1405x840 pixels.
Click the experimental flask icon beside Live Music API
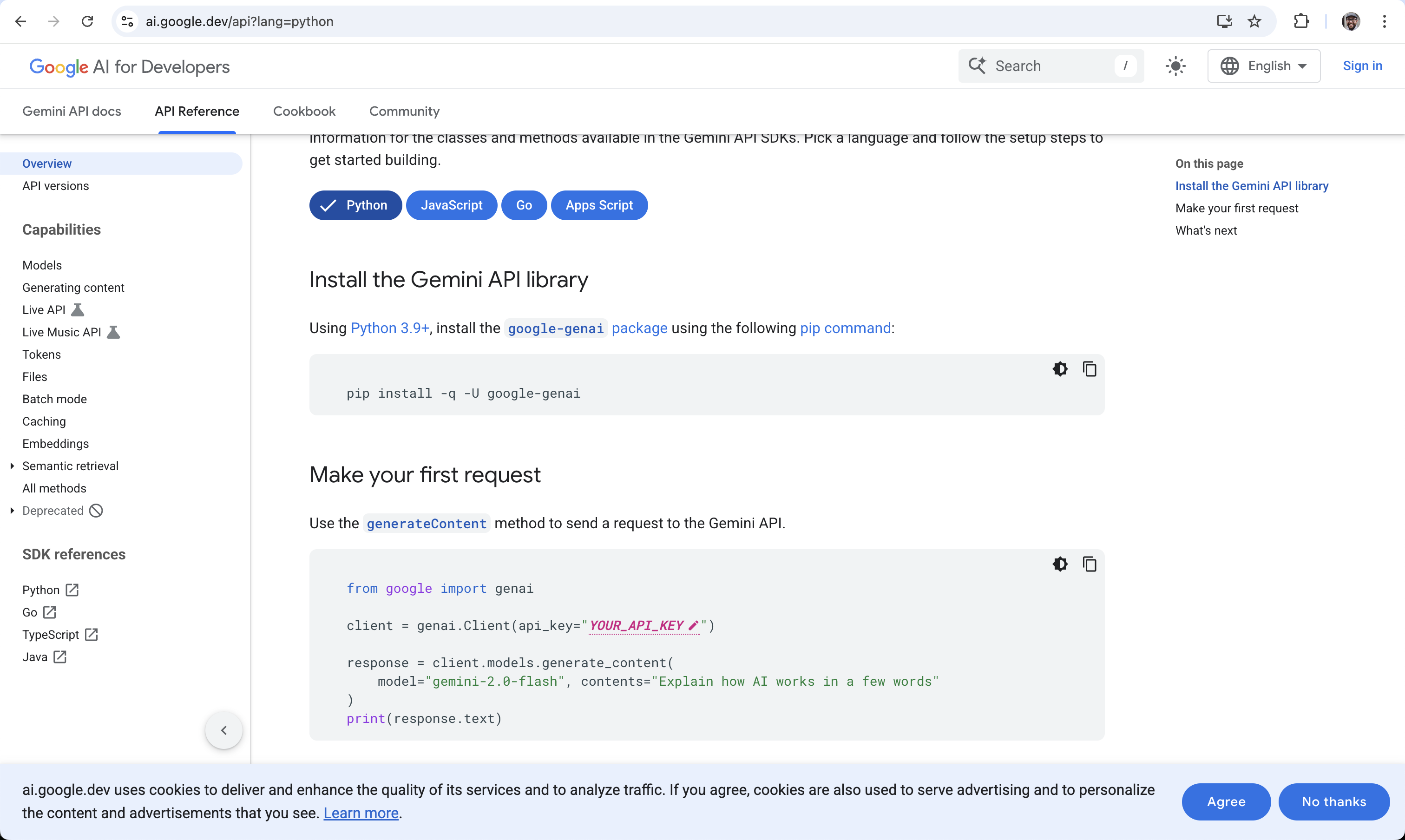pos(113,332)
